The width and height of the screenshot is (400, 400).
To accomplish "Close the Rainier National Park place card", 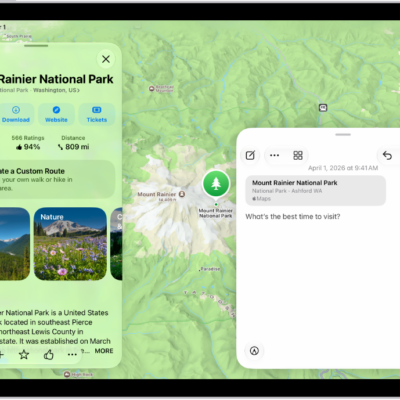I will [x=106, y=59].
